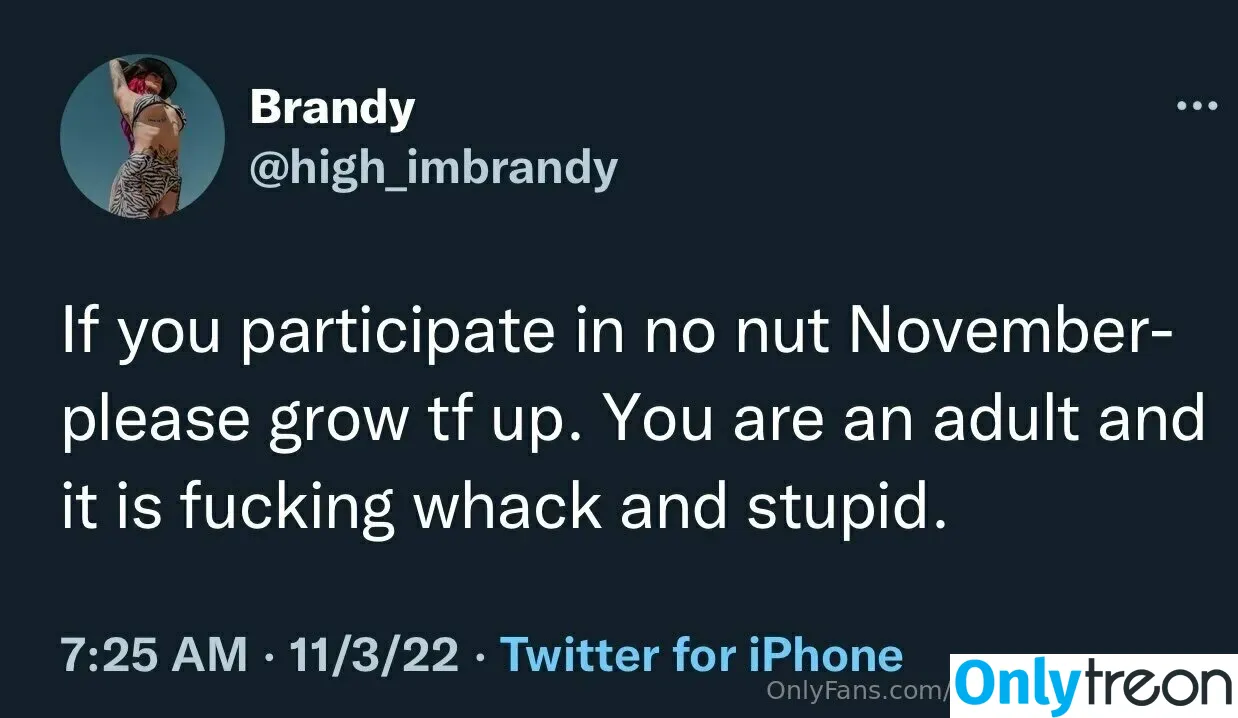Select the last line ending with stupid
The image size is (1238, 718).
pos(503,507)
